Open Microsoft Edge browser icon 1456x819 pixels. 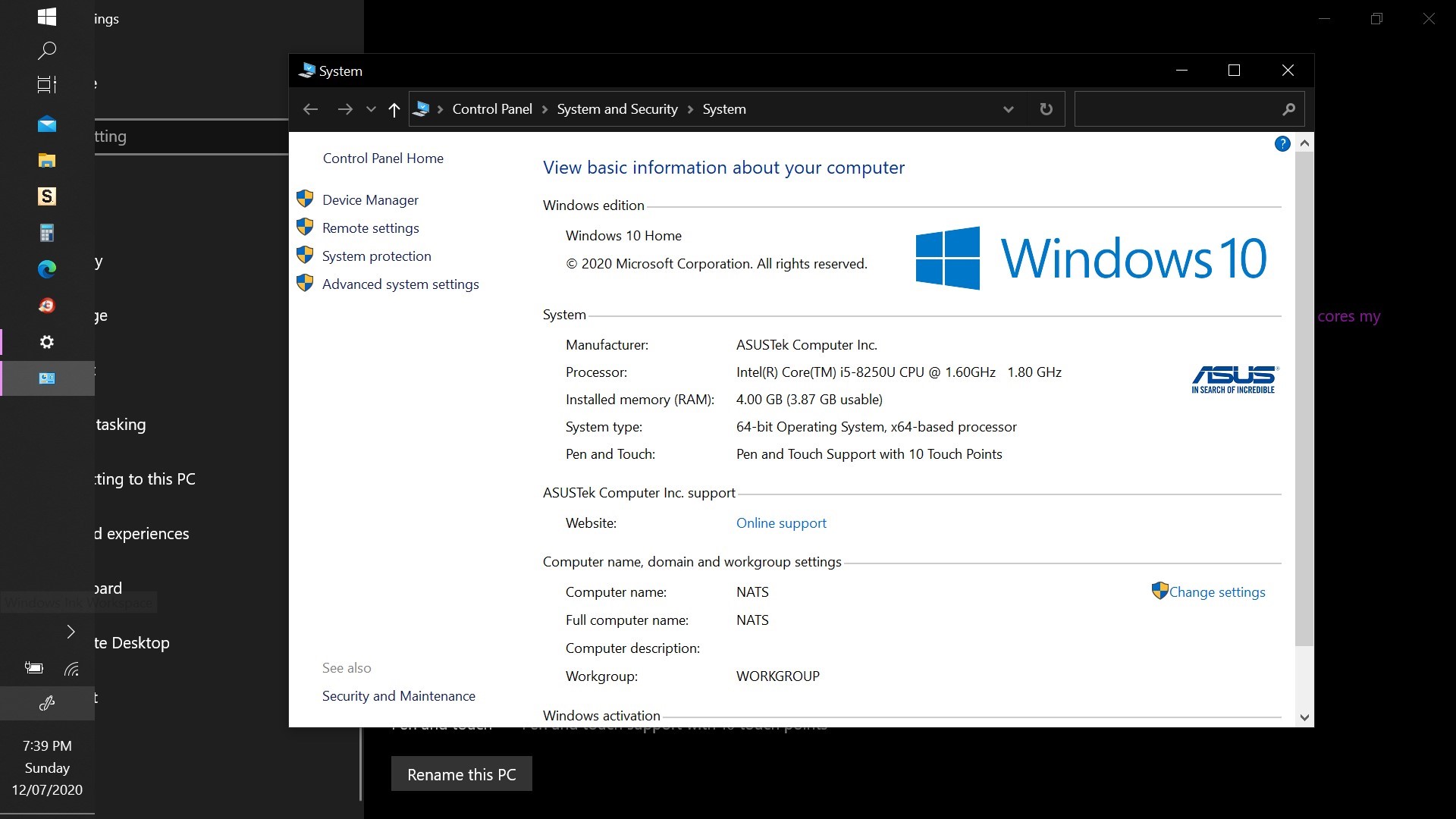coord(47,268)
